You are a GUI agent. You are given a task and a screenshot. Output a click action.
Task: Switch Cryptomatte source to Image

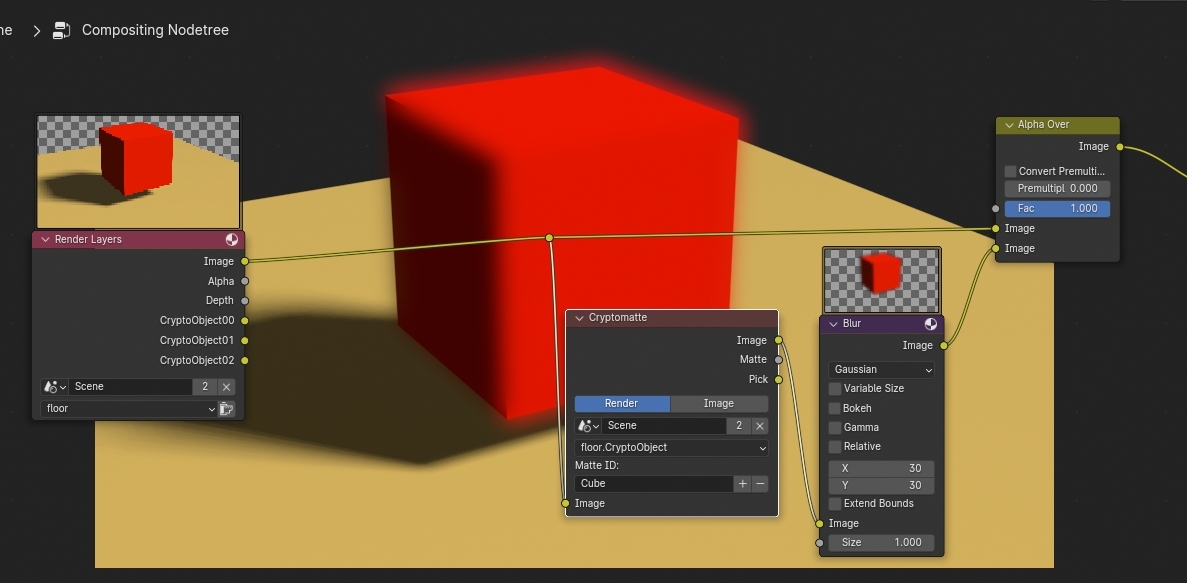click(x=719, y=403)
